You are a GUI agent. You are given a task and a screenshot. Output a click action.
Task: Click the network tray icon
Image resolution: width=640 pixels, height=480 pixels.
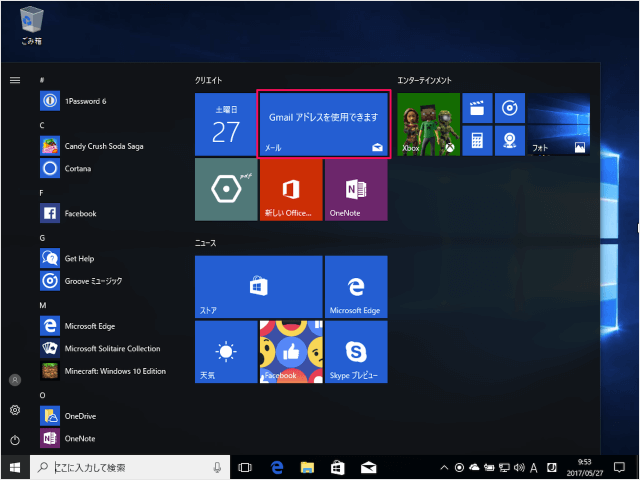coord(504,467)
